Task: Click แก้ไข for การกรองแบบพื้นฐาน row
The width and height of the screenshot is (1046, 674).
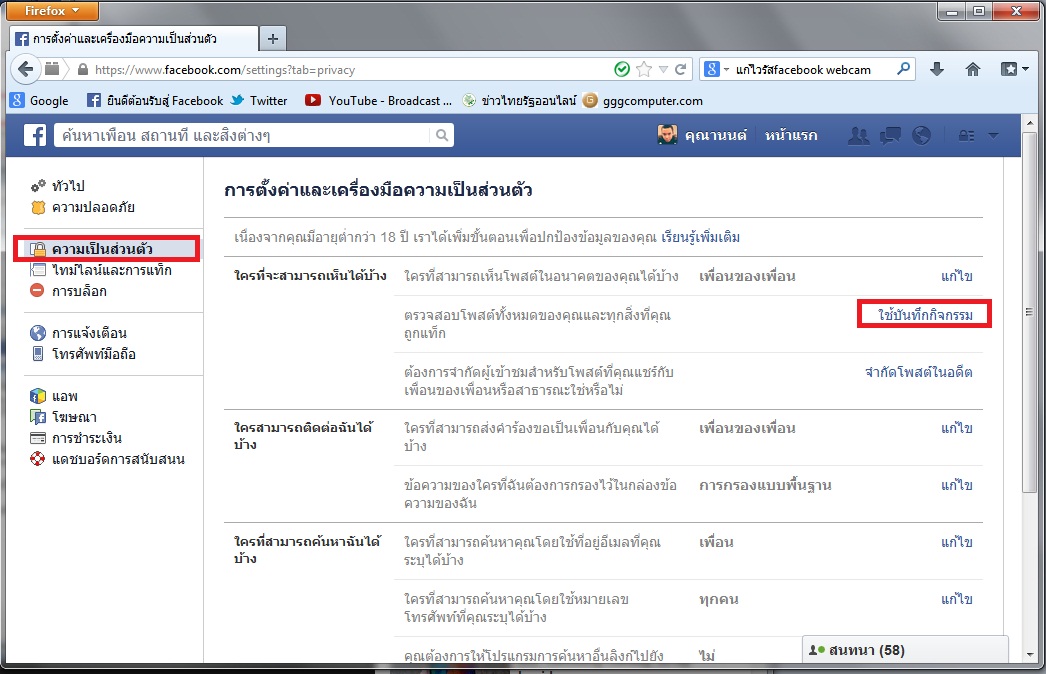Action: click(x=957, y=485)
